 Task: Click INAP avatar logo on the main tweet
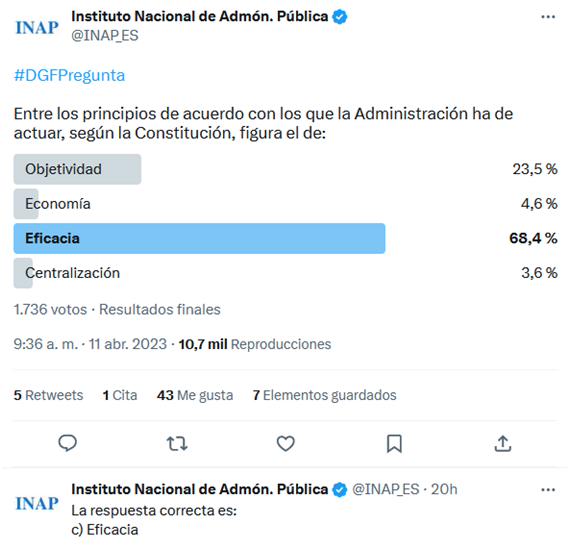click(x=37, y=28)
